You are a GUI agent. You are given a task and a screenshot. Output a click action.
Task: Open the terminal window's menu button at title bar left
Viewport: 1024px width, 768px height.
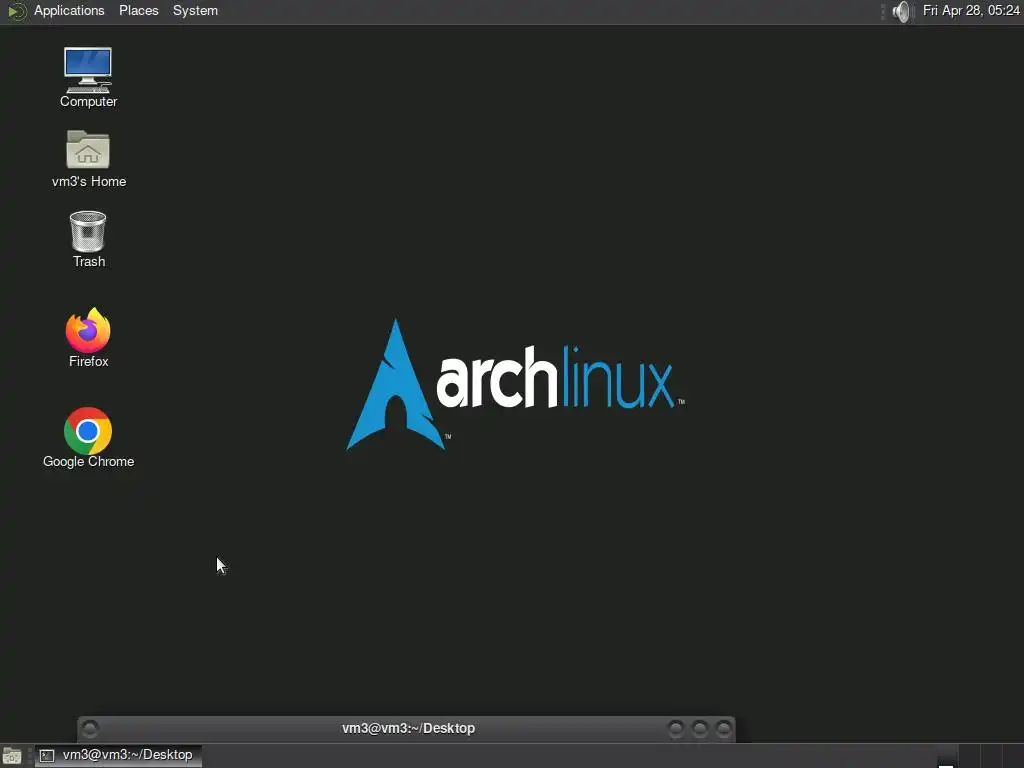coord(91,728)
